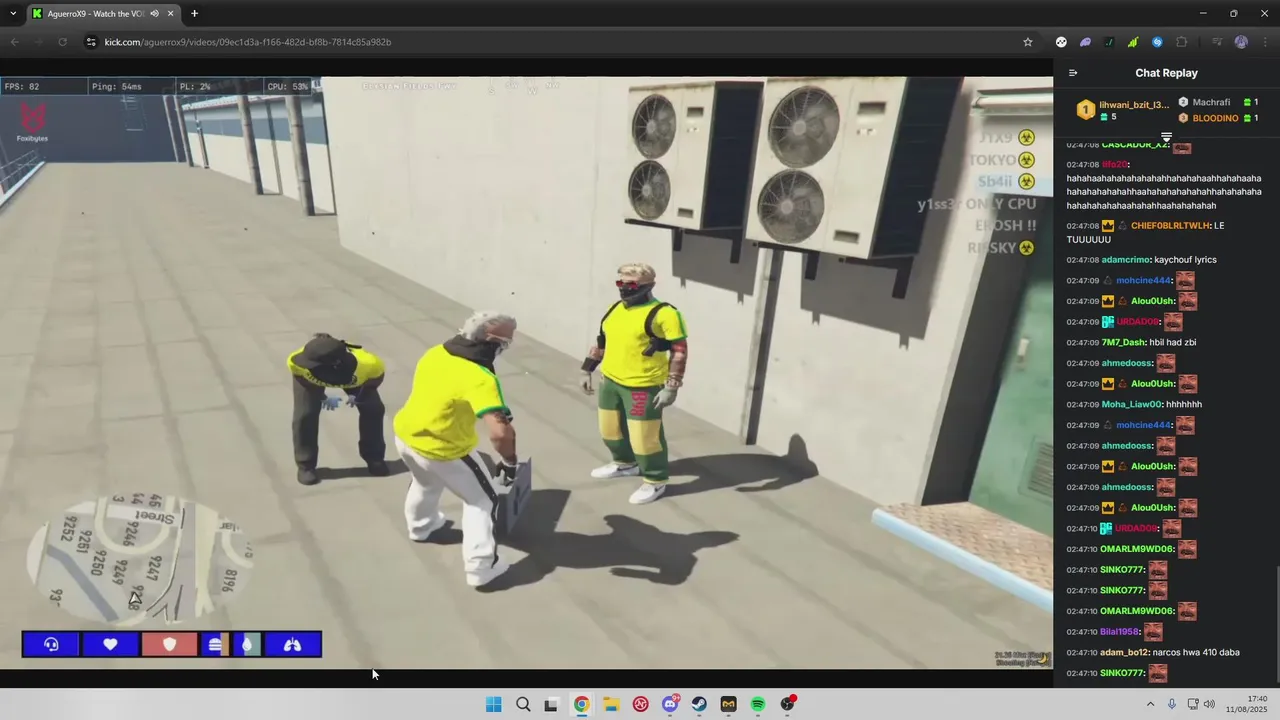Go forward to the next page
This screenshot has height=720, width=1280.
pos(38,42)
